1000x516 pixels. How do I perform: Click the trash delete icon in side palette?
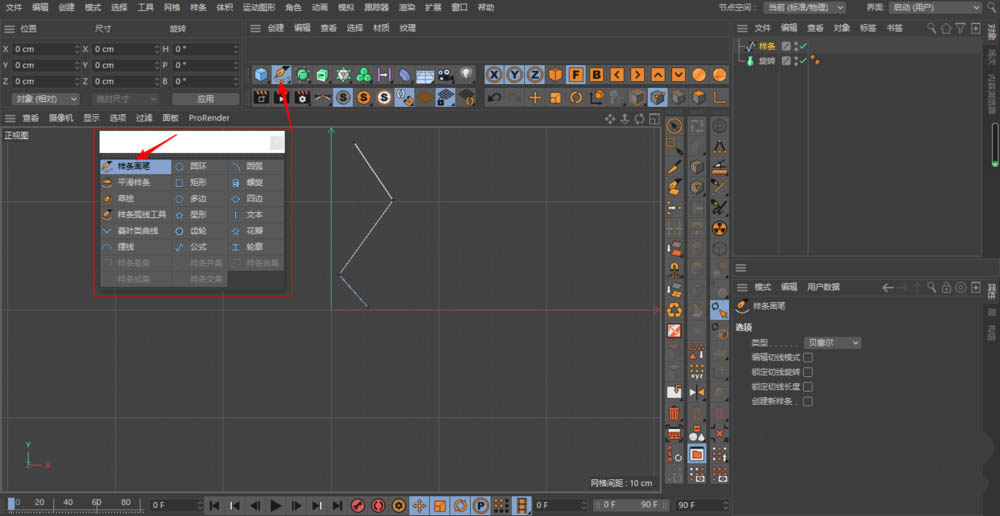(x=674, y=413)
